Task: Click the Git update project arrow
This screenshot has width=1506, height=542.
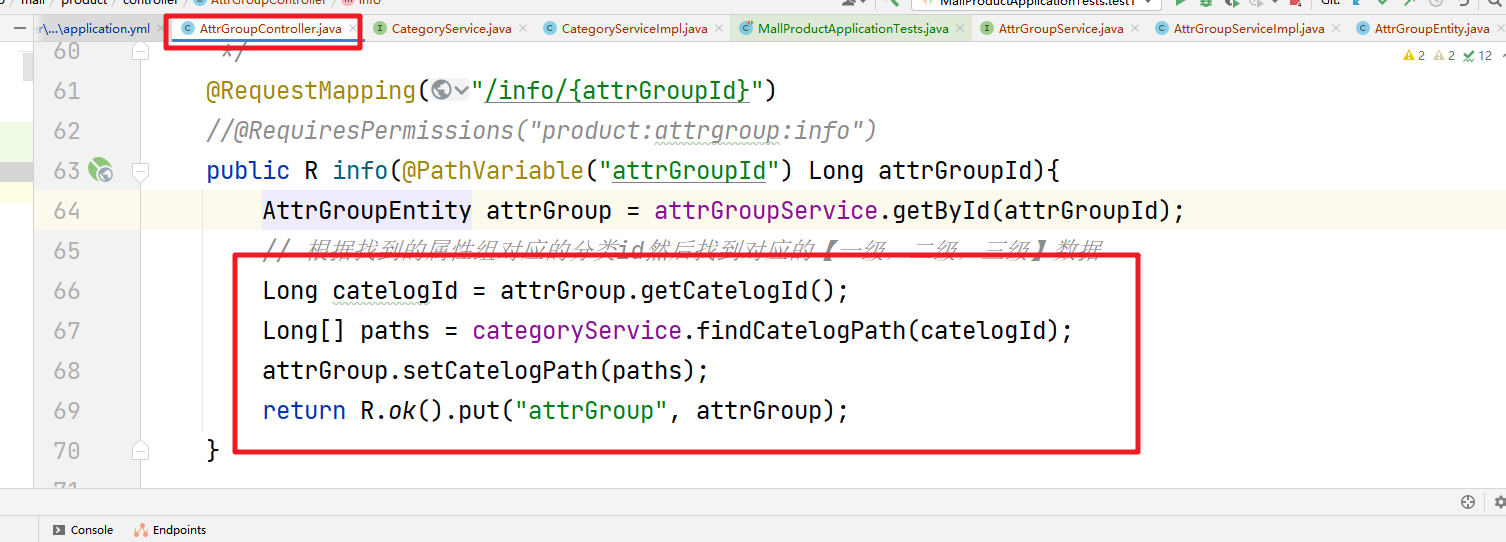Action: pyautogui.click(x=1357, y=3)
